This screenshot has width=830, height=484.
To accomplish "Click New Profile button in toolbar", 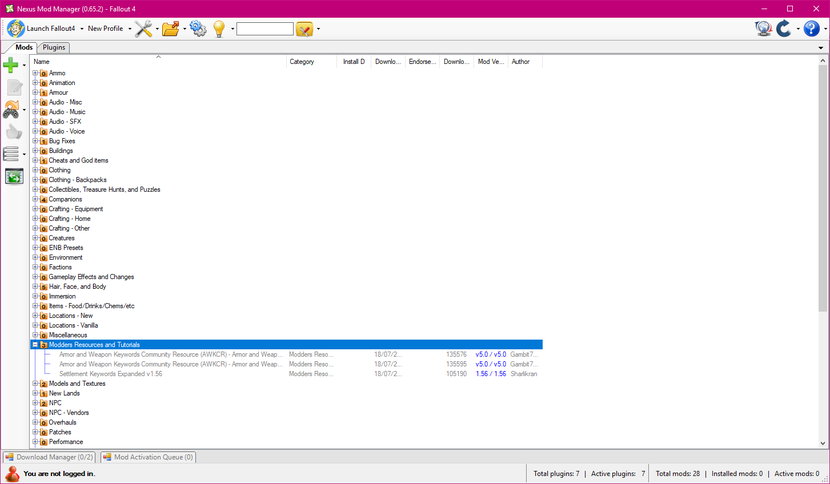I will pyautogui.click(x=105, y=29).
